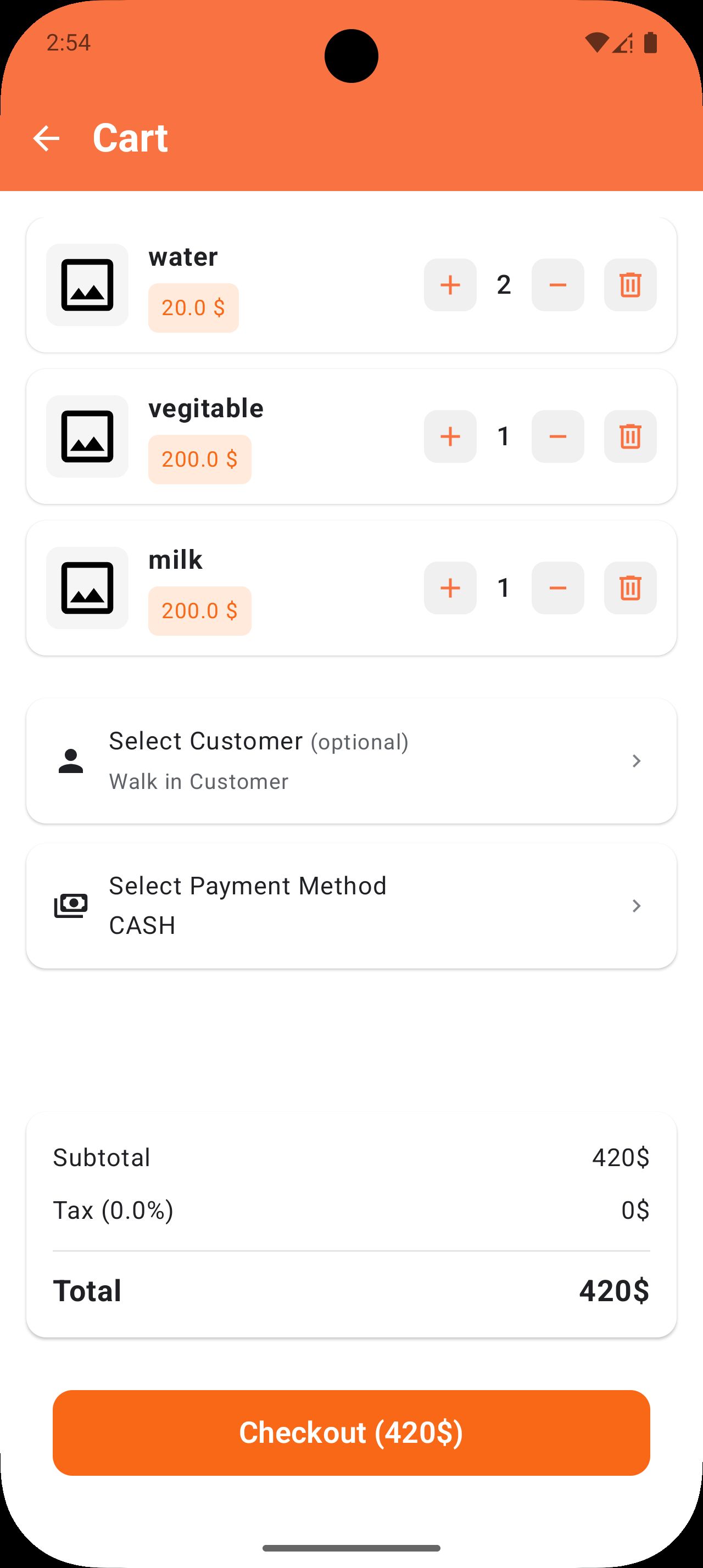The height and width of the screenshot is (1568, 703).
Task: Expand Select Payment Method chevron
Action: 636,906
